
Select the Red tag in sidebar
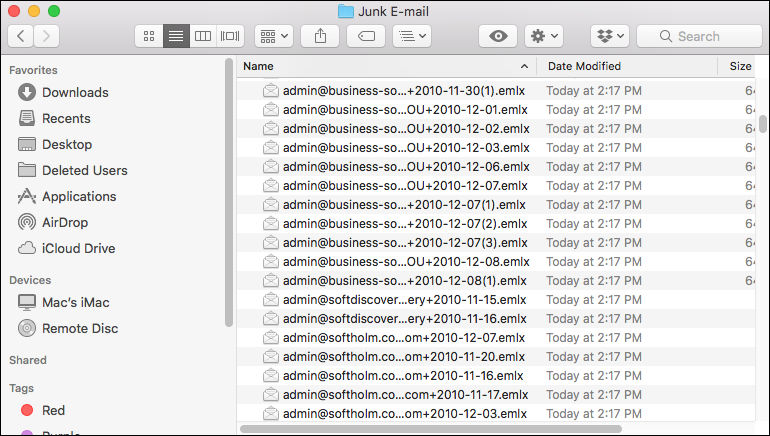[x=53, y=410]
